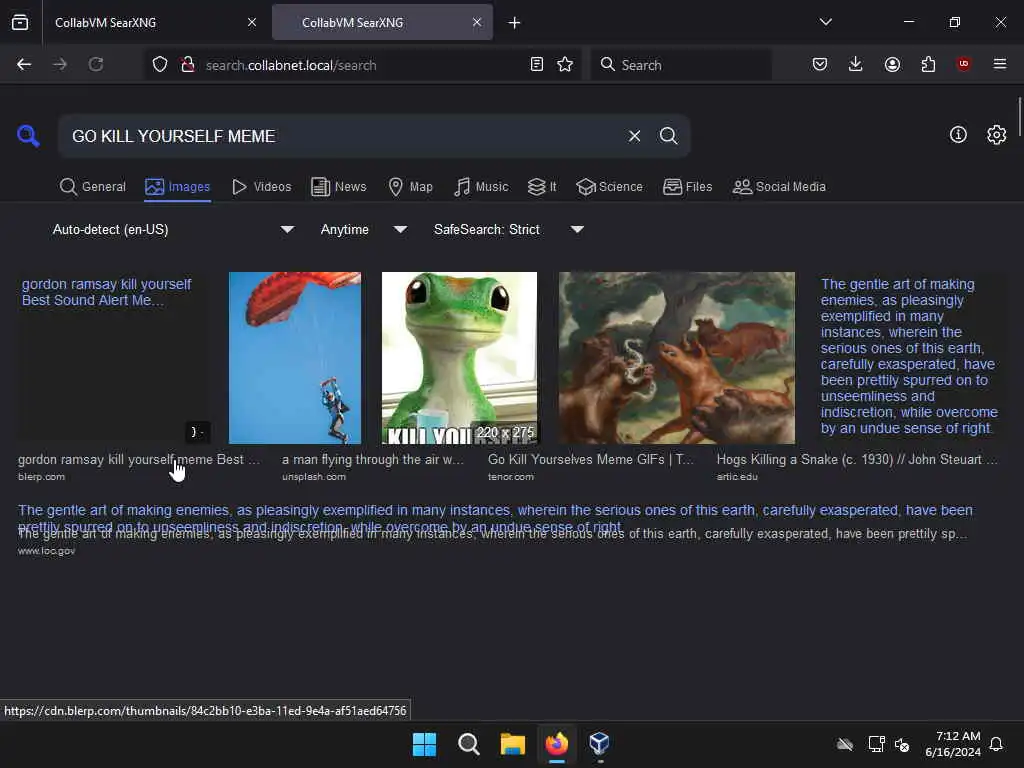Click the forward navigation arrow
1024x768 pixels.
(x=60, y=64)
